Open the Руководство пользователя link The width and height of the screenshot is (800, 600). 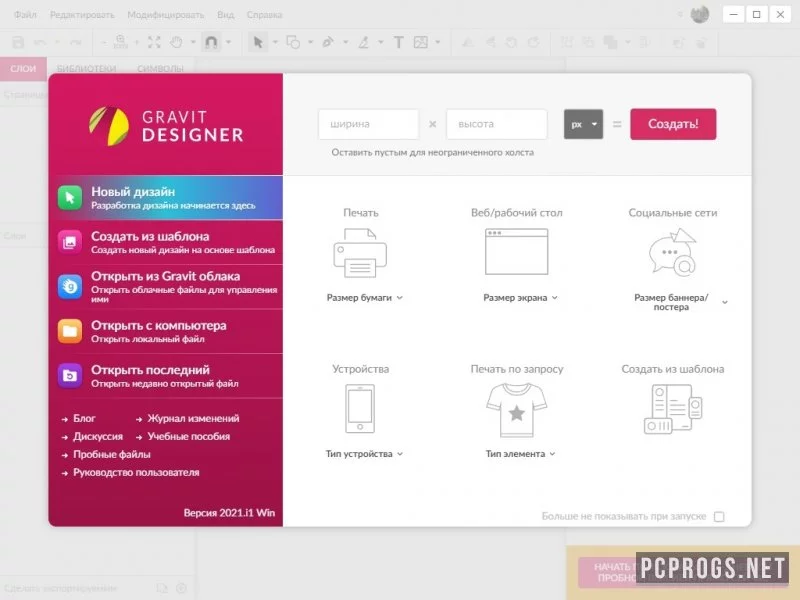click(x=136, y=472)
